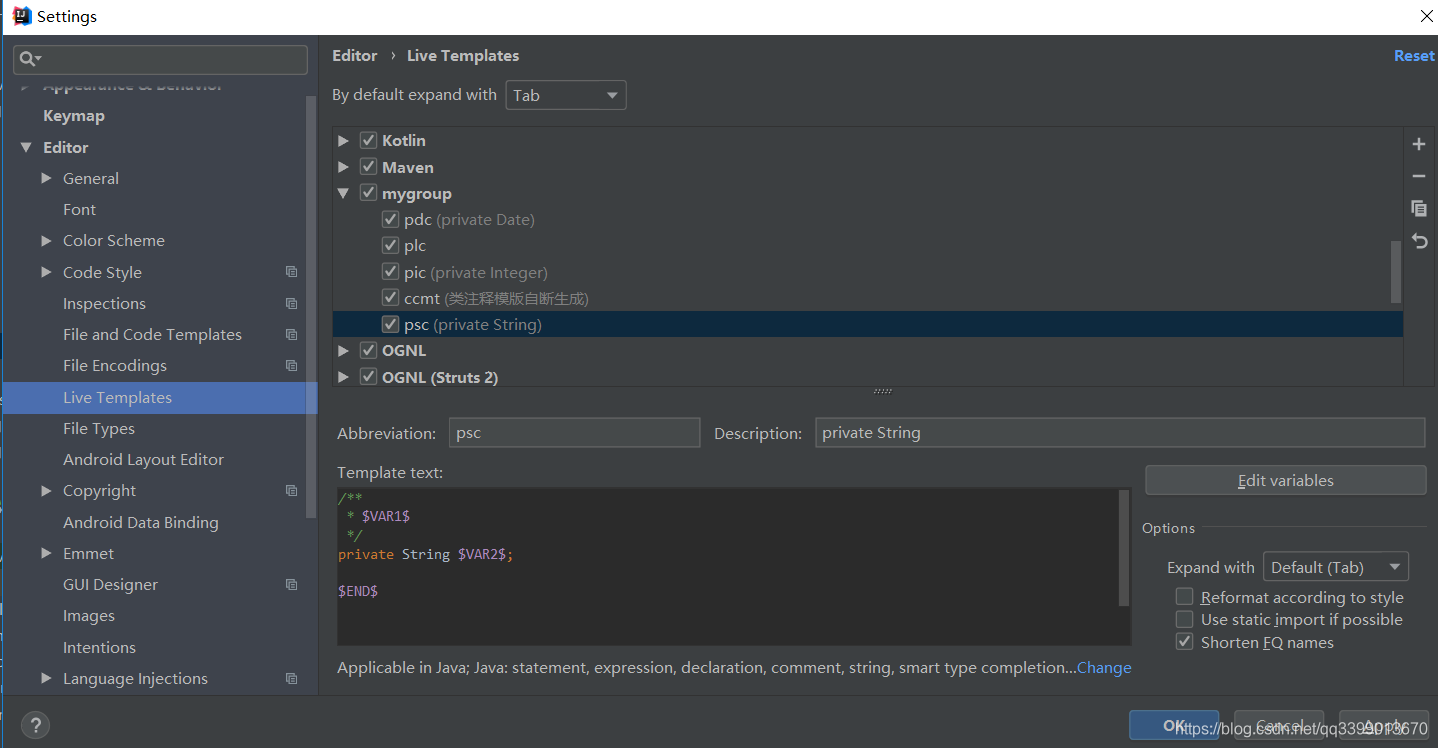Expand the OGNL (Struts 2) group arrow
The width and height of the screenshot is (1438, 748).
343,377
